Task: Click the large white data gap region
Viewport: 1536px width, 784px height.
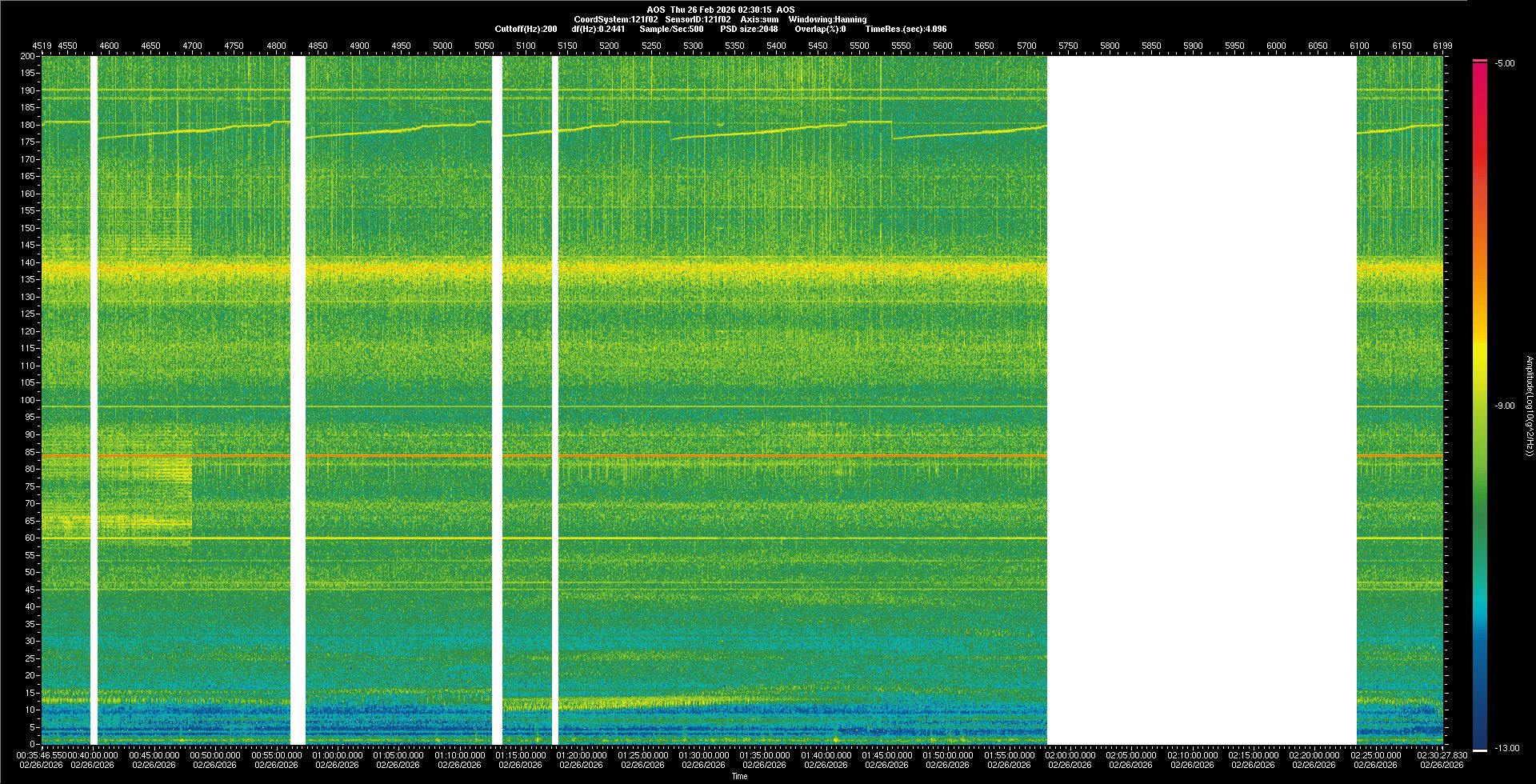Action: (x=1202, y=400)
